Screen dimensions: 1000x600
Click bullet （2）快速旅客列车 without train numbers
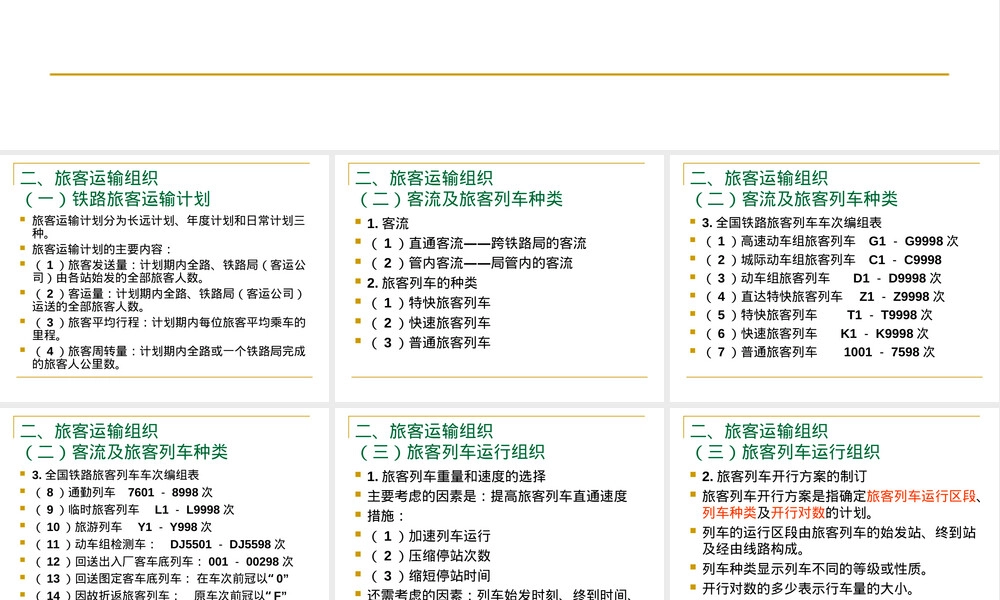[430, 323]
